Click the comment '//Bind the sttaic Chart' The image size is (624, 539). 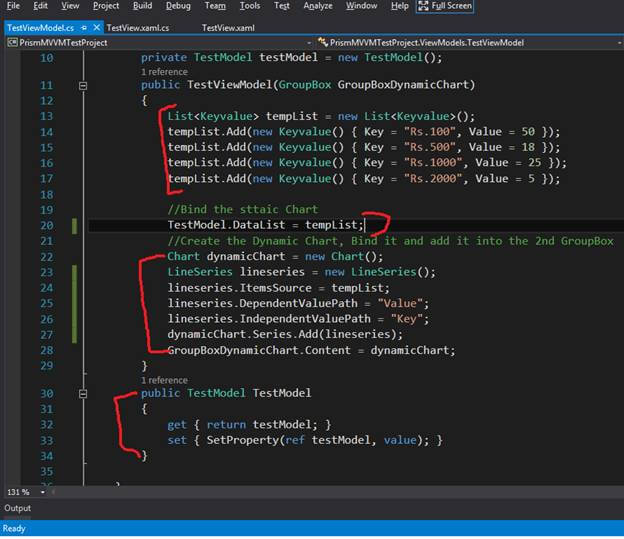[243, 209]
